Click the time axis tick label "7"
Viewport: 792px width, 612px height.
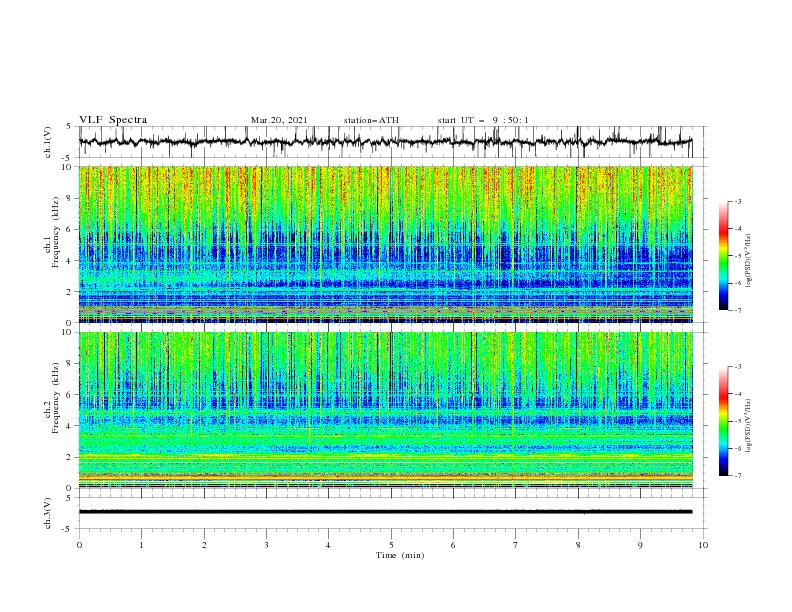515,545
